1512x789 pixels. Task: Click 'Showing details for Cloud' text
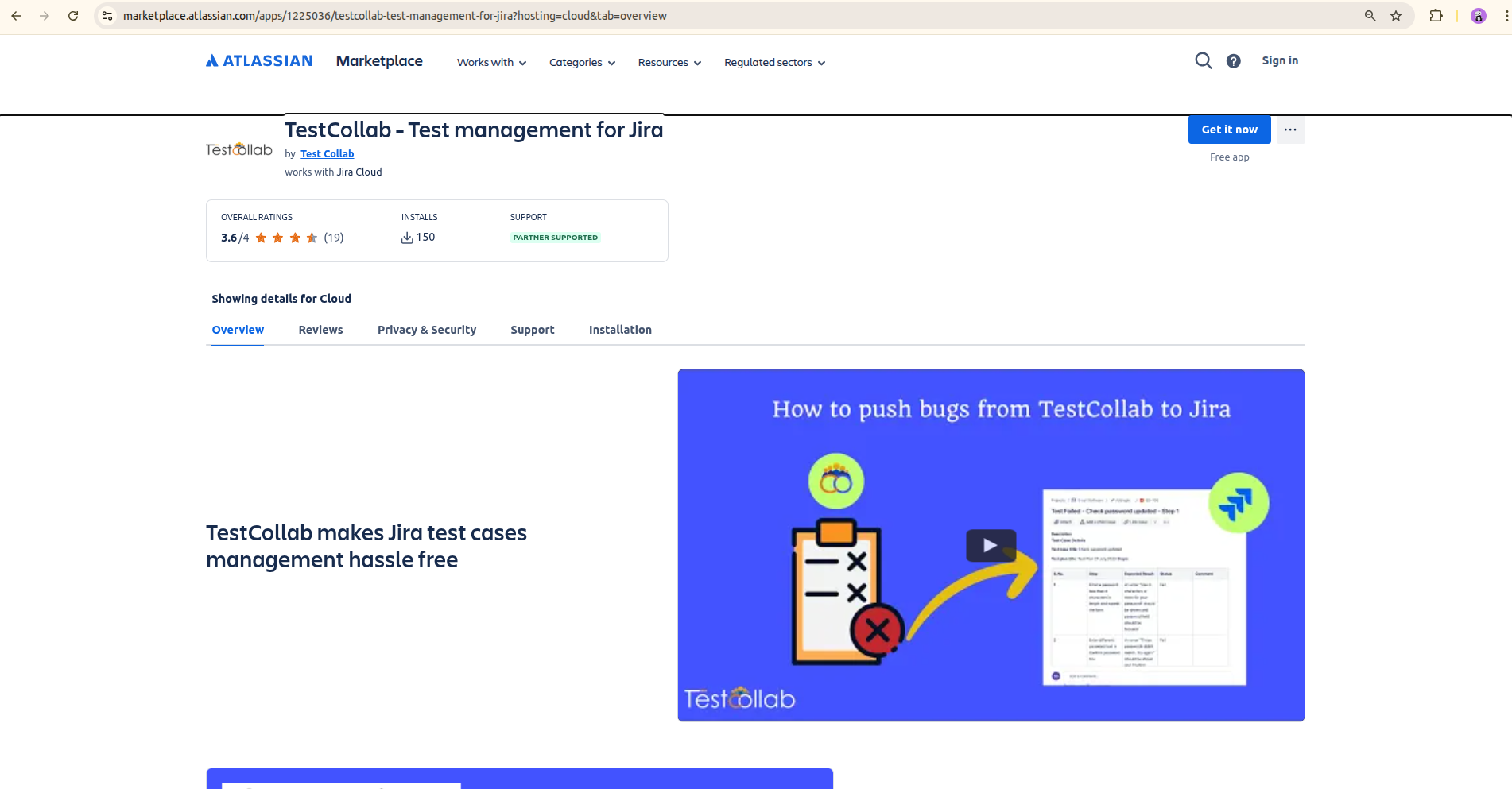281,299
